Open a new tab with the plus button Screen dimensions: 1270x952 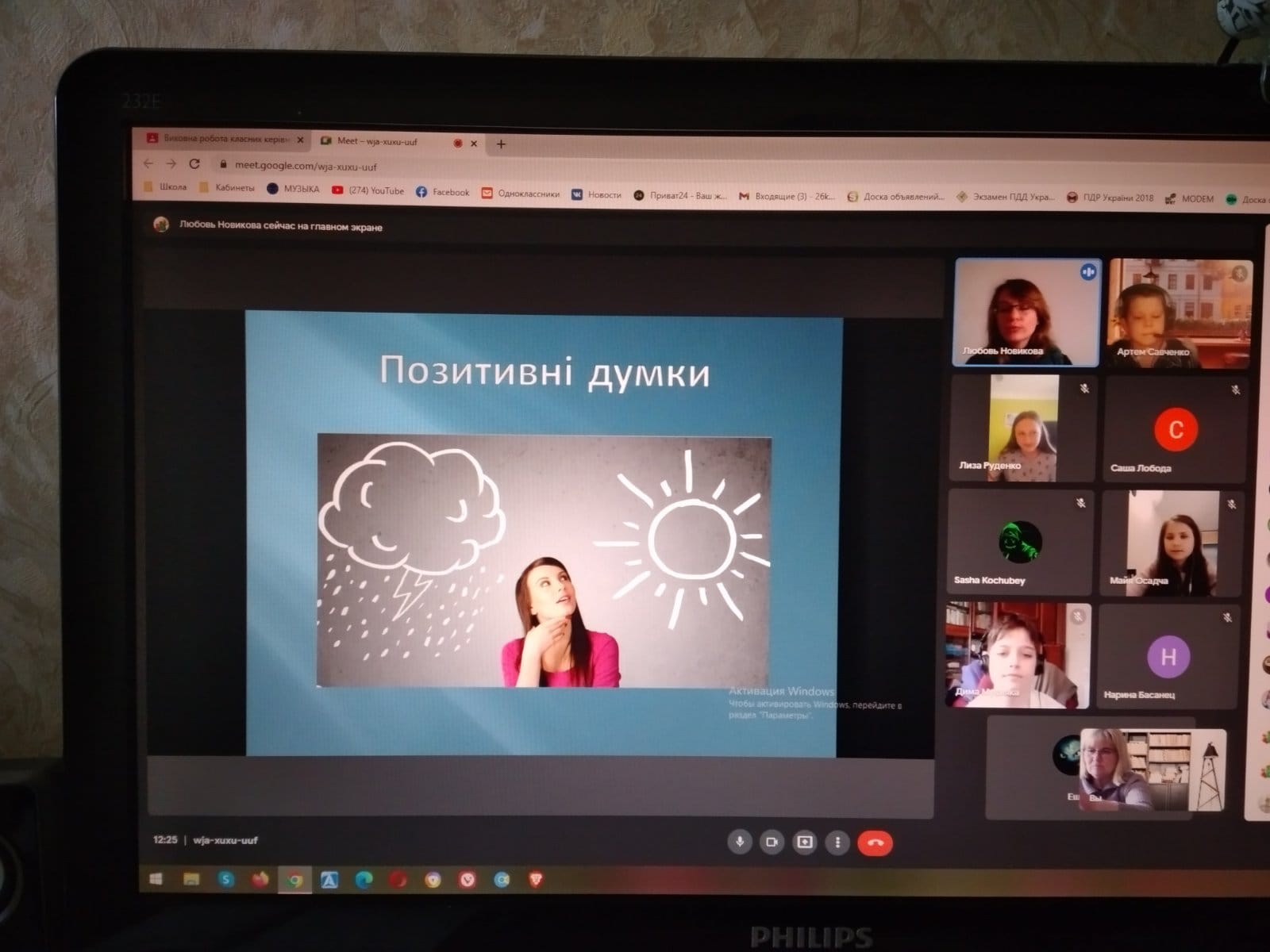point(501,144)
